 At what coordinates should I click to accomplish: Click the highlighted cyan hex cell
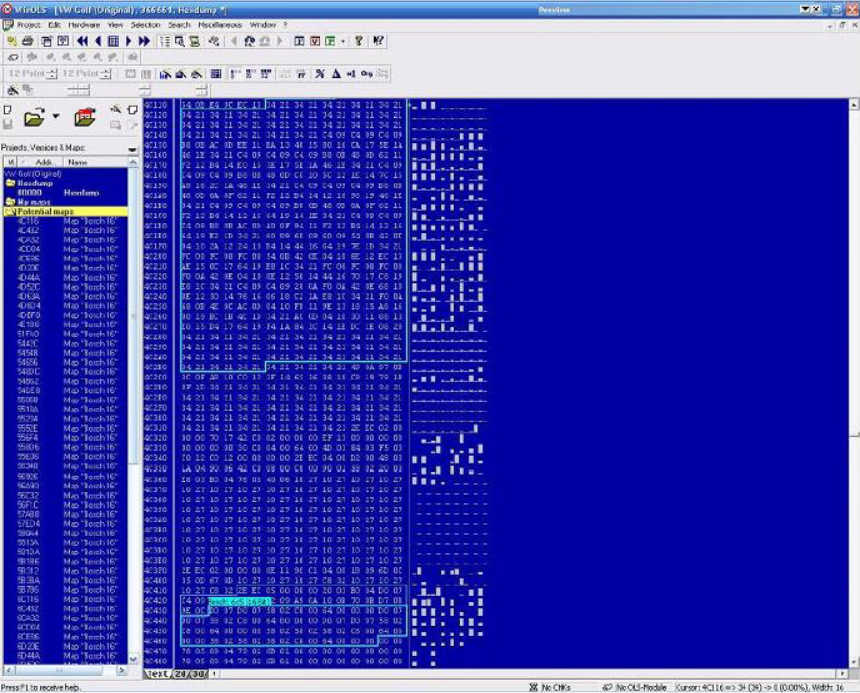tap(240, 601)
